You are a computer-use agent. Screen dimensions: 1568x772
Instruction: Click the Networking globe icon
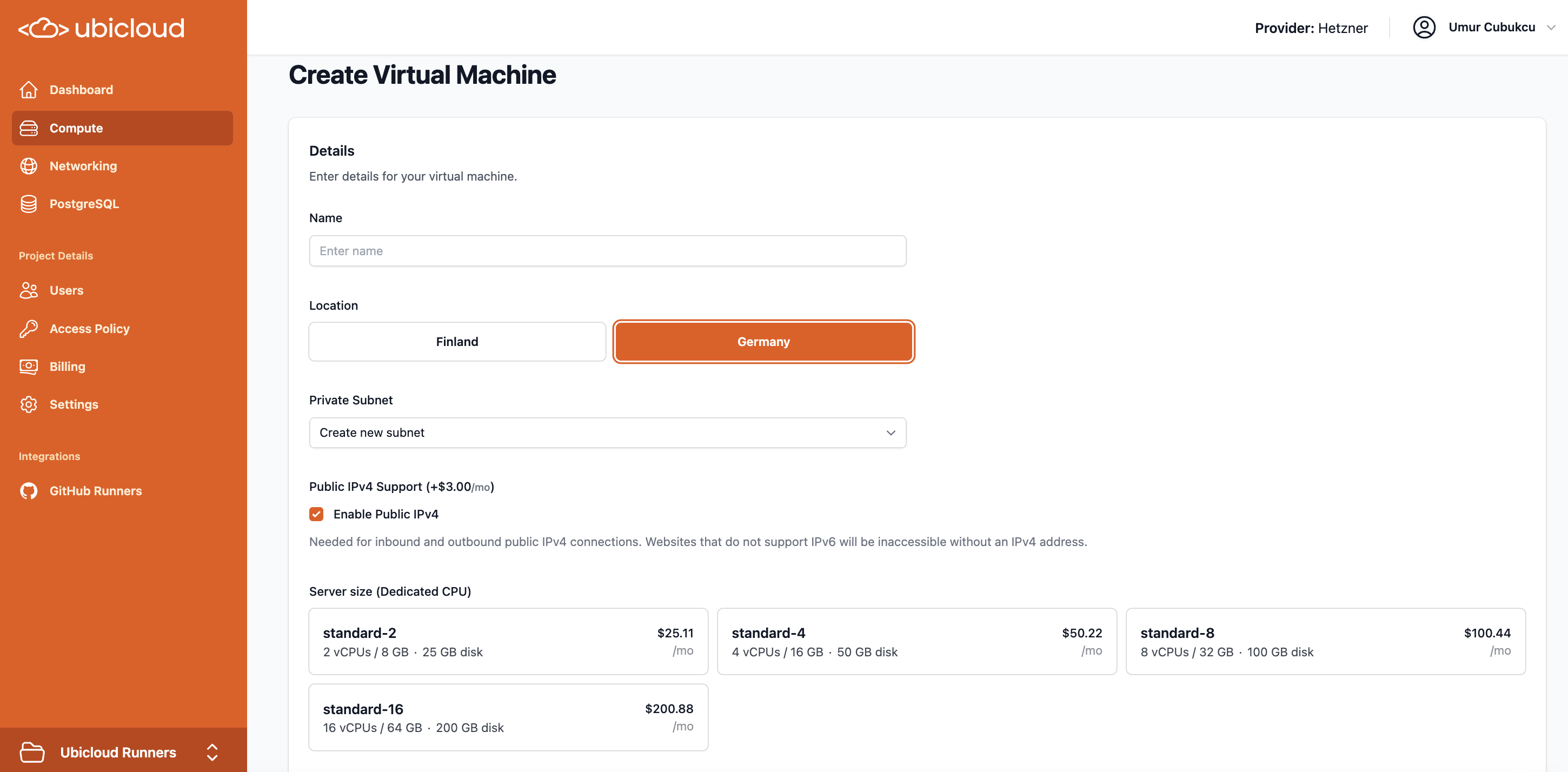[29, 165]
